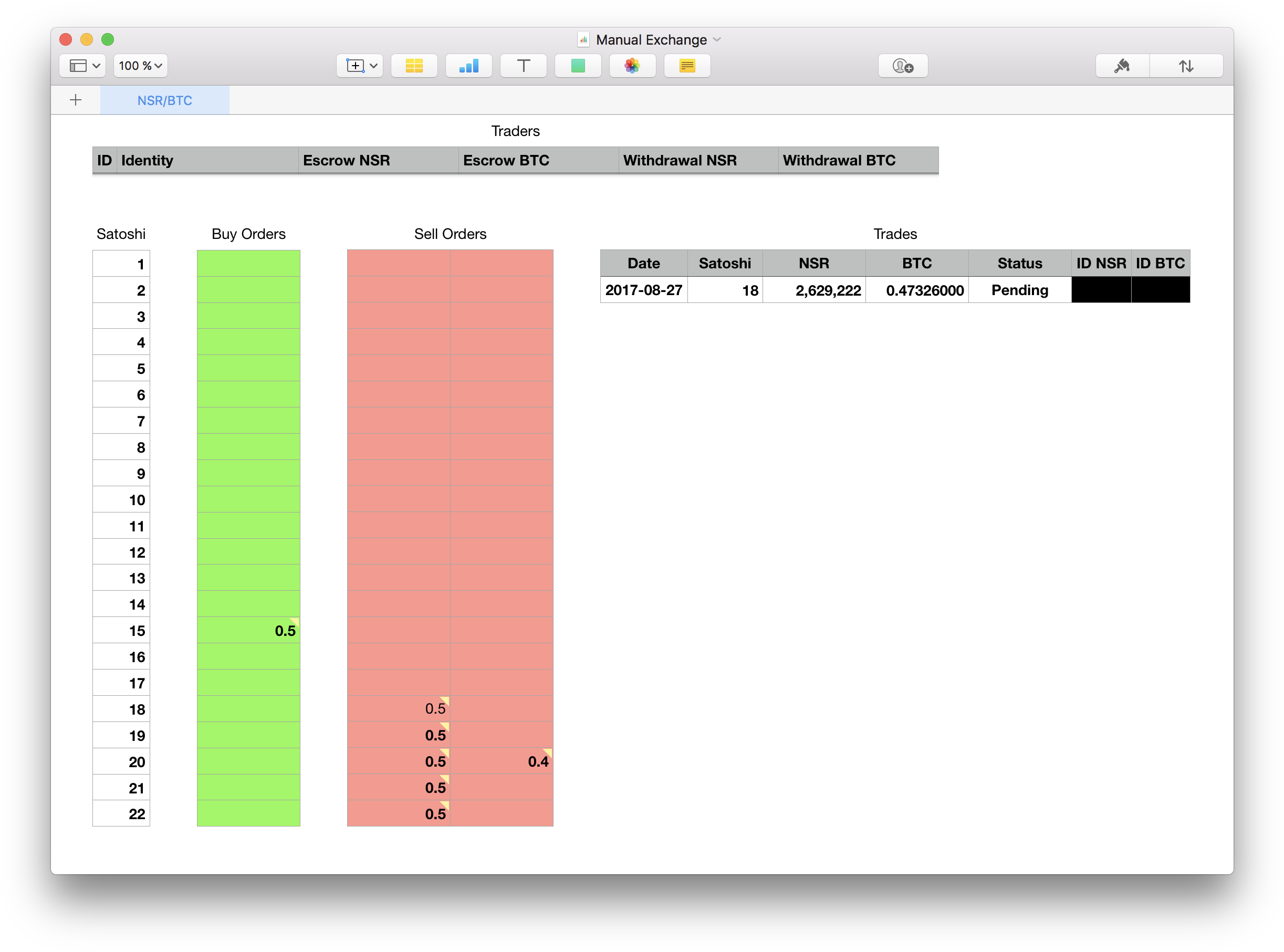Select the 2017-08-27 date cell
Viewport: 1284px width, 952px height.
tap(643, 290)
